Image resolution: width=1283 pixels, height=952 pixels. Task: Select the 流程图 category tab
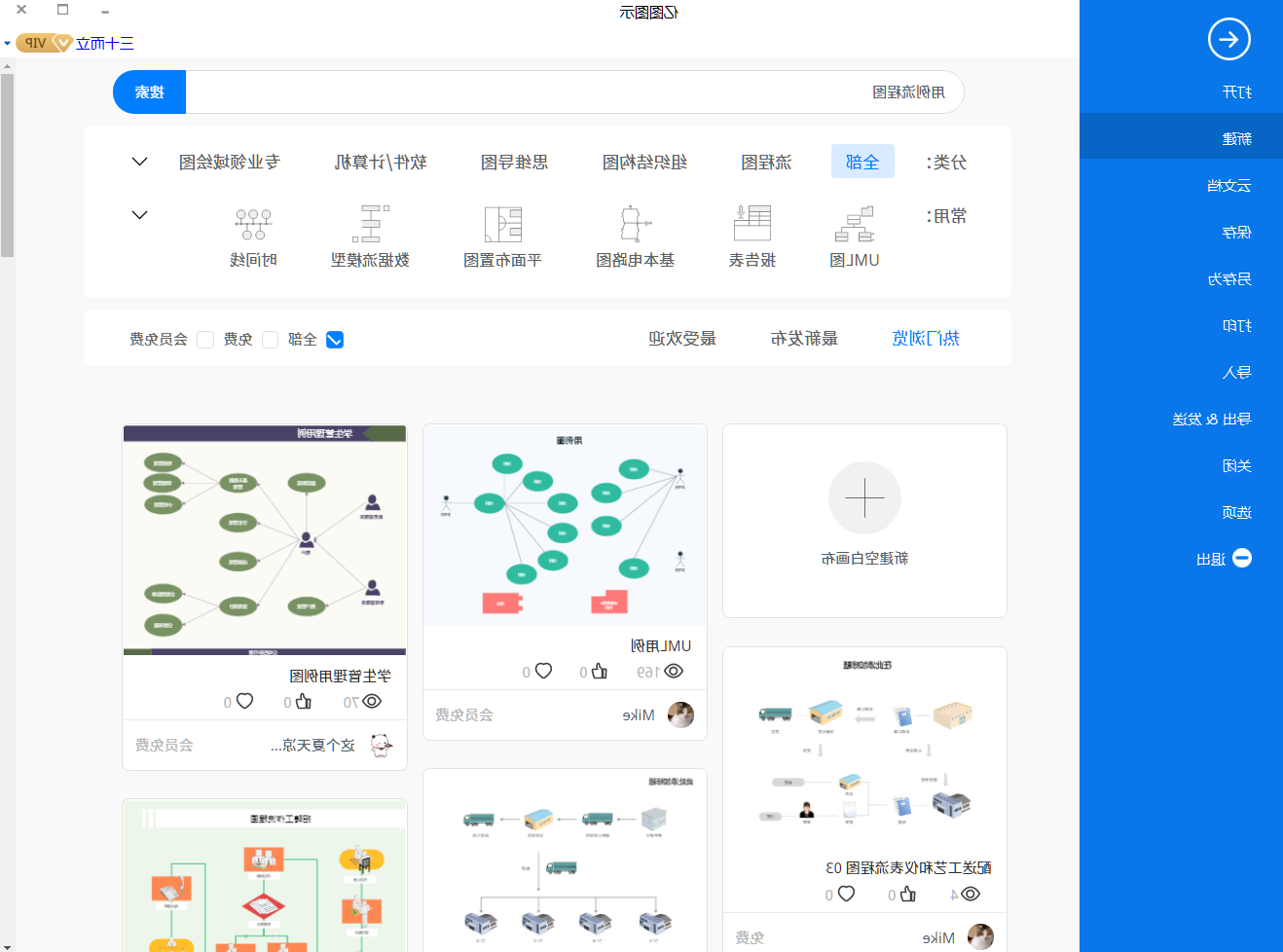tap(766, 163)
